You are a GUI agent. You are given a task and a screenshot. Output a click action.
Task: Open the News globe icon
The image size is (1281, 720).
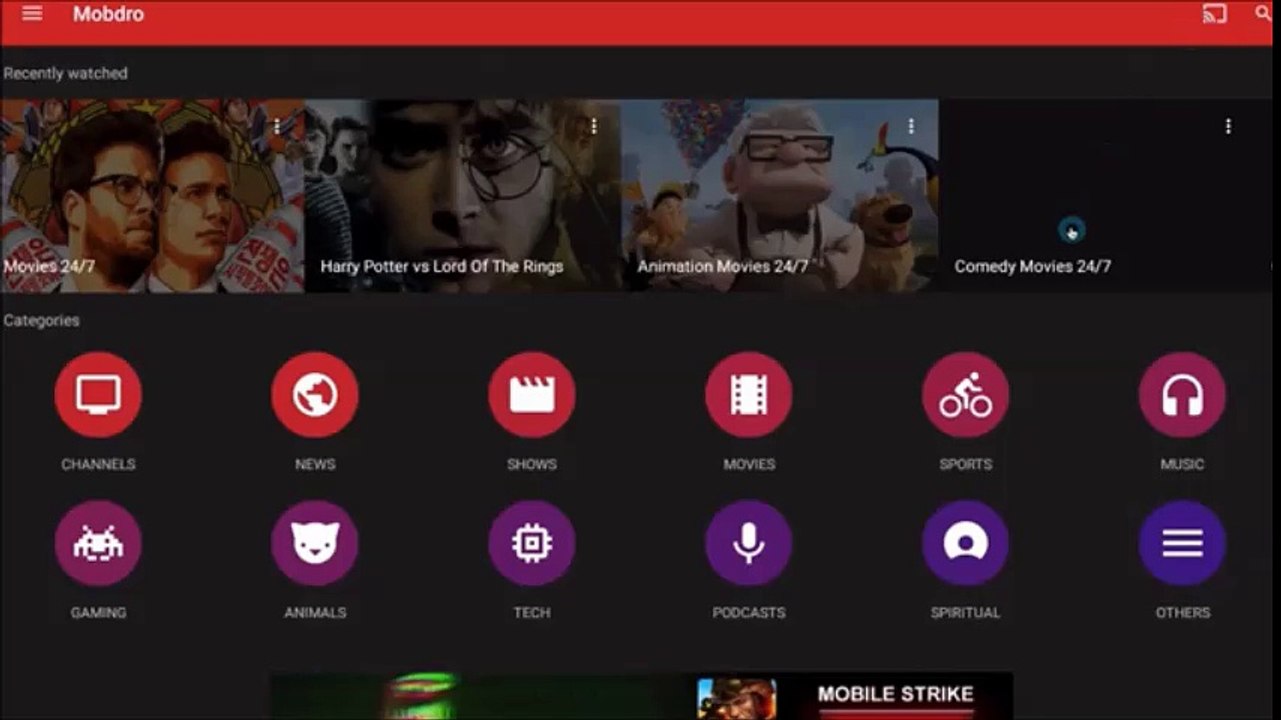pyautogui.click(x=315, y=395)
